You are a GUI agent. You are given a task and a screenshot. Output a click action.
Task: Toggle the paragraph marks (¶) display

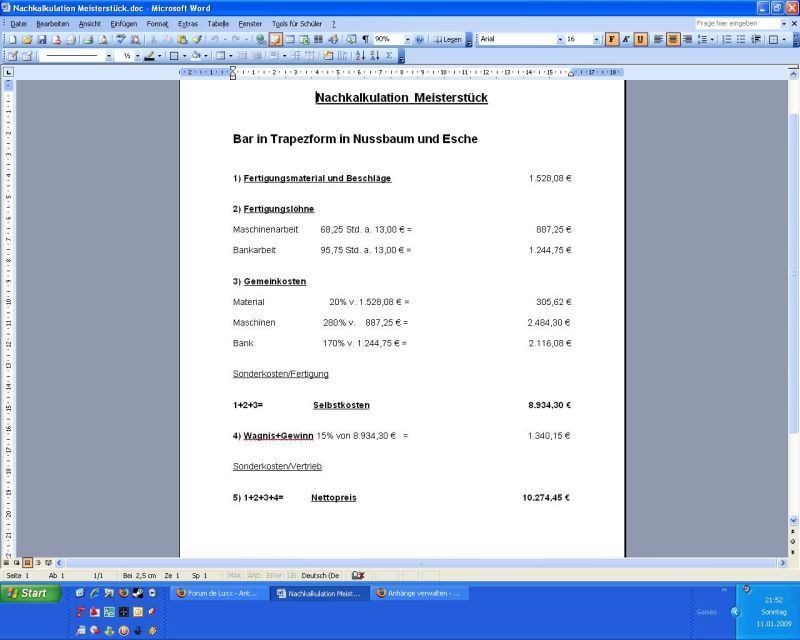point(365,39)
